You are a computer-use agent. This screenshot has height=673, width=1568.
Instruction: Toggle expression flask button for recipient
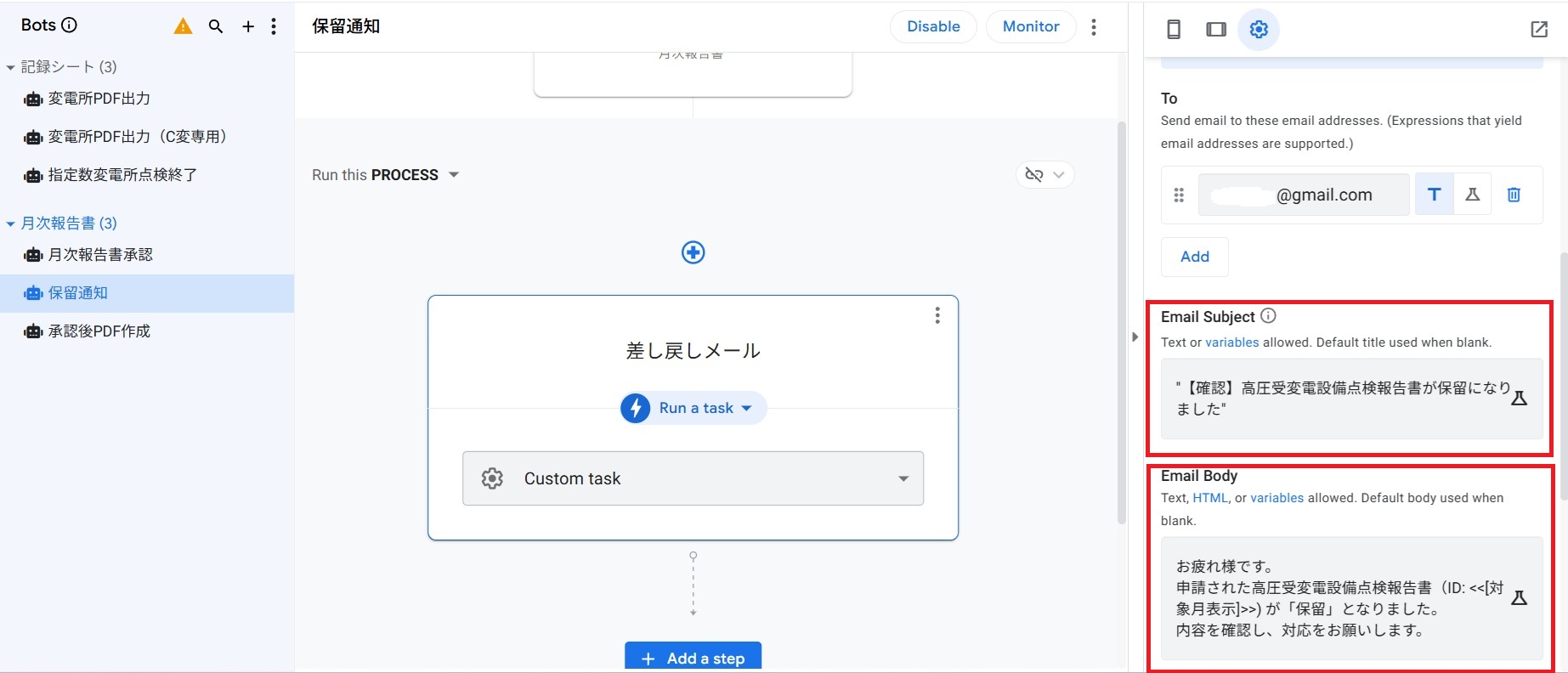pos(1473,195)
